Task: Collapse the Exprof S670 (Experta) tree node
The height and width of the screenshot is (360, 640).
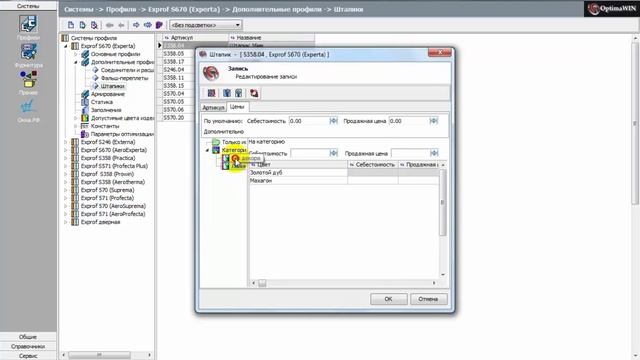Action: click(x=66, y=47)
